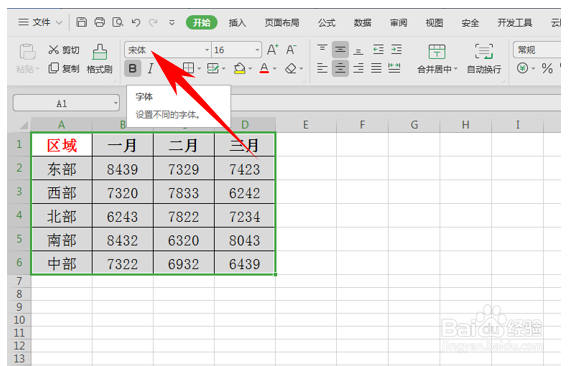Image resolution: width=575 pixels, height=366 pixels.
Task: Select cell containing 二月
Action: pos(183,145)
